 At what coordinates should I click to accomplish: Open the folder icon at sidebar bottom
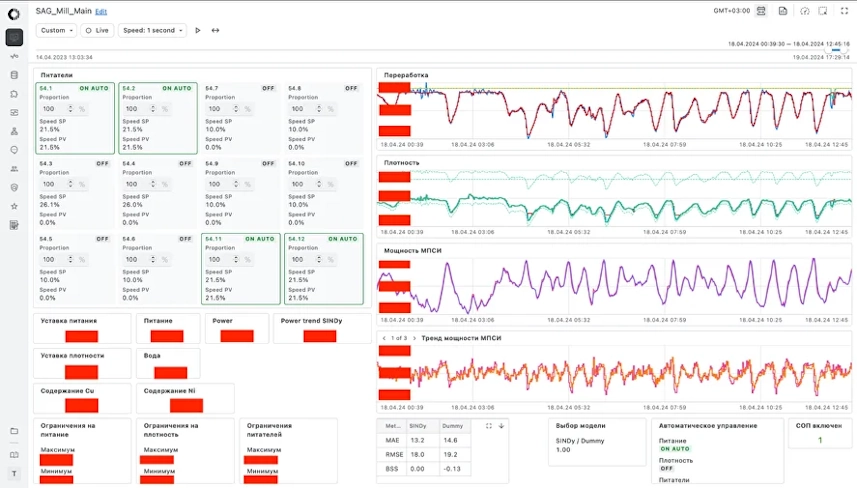[x=14, y=431]
